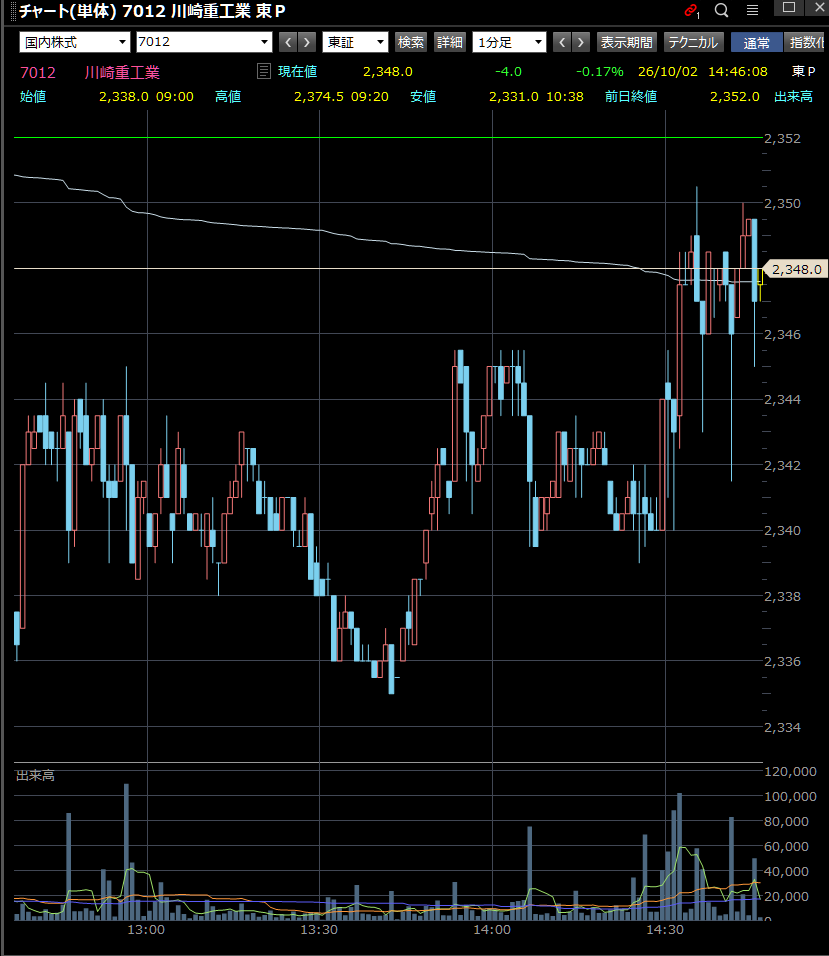The width and height of the screenshot is (829, 956).
Task: Step to previous timeframe arrow
Action: (562, 42)
